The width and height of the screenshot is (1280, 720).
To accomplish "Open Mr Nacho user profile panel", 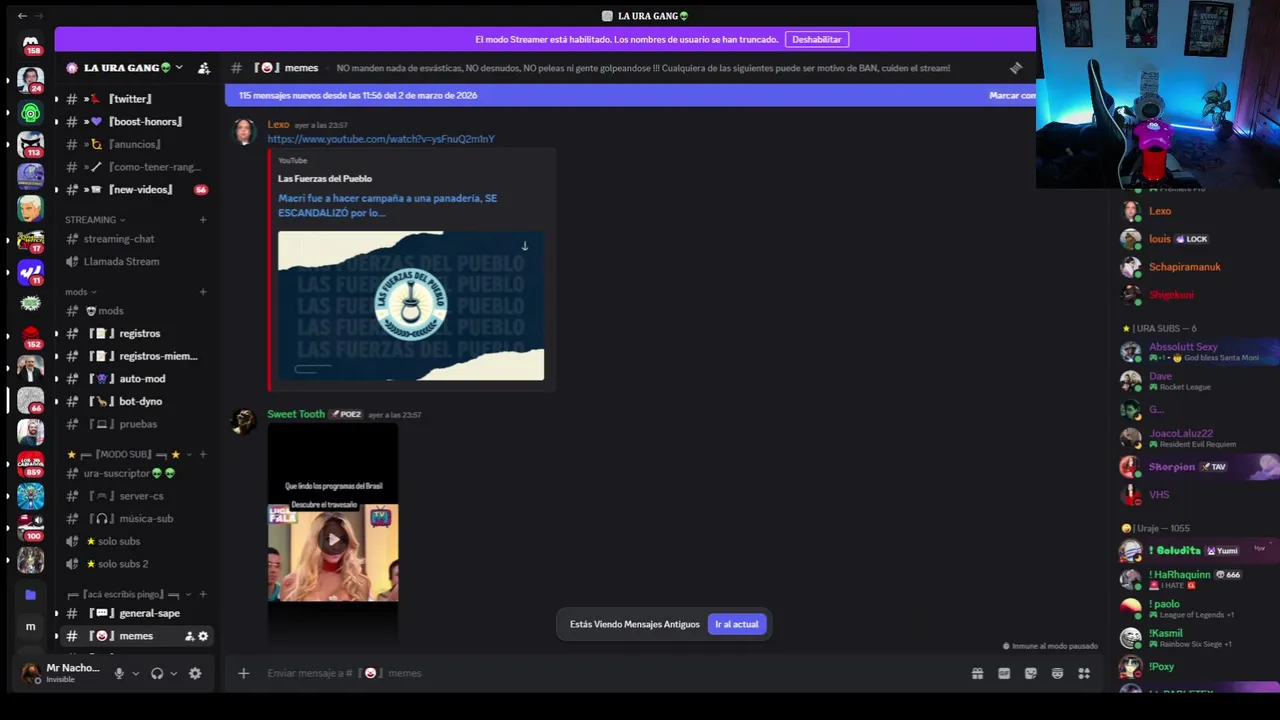I will tap(61, 673).
